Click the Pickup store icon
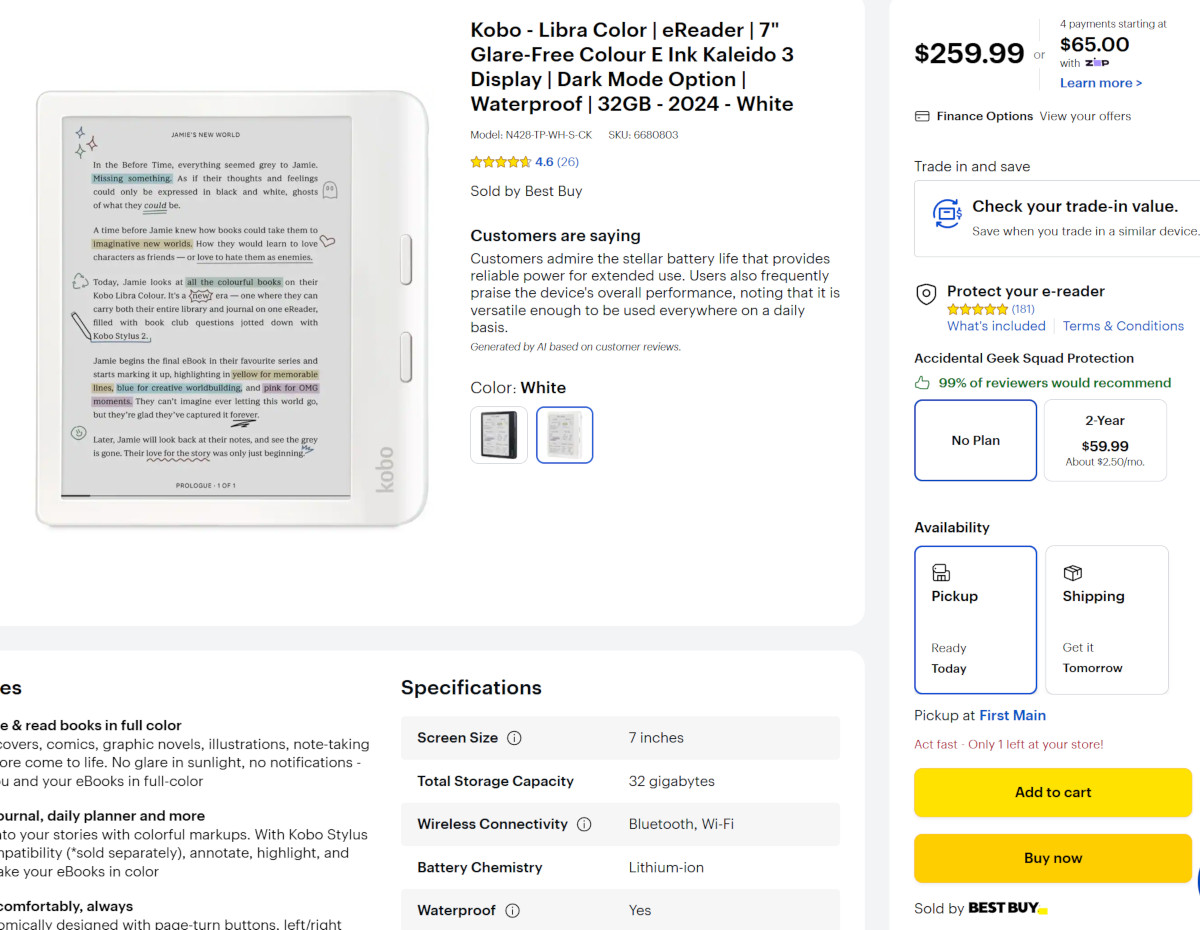 [940, 573]
